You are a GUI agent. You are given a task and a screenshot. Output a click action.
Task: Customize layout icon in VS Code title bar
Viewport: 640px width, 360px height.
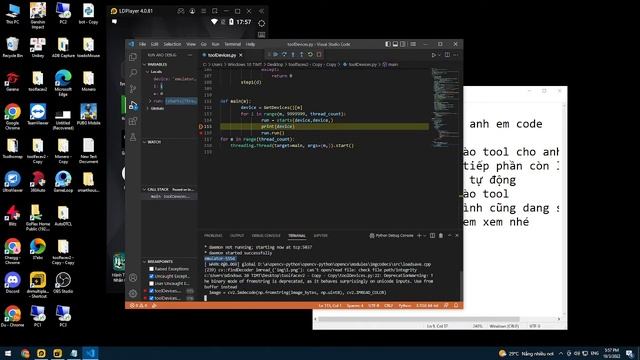(413, 44)
